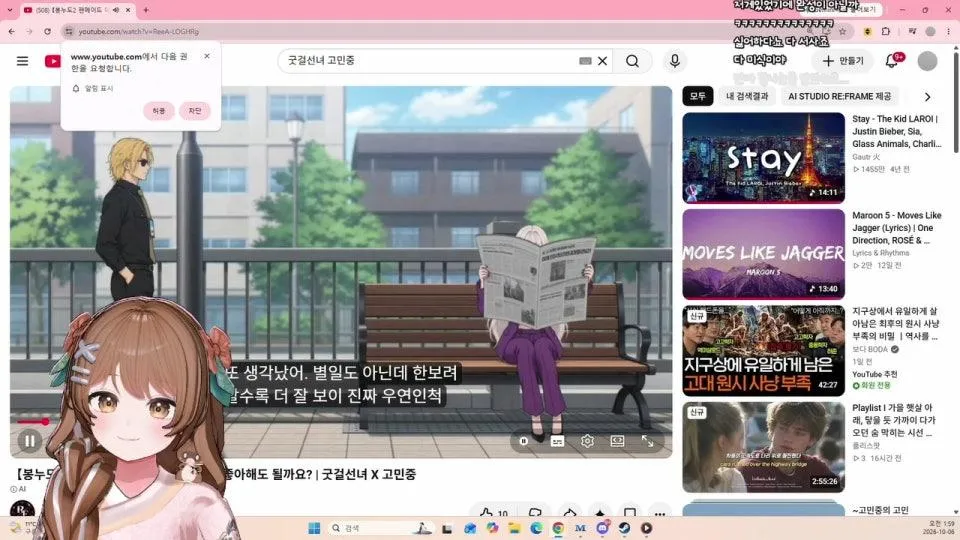Click the Windows taskbar search box

(380, 528)
